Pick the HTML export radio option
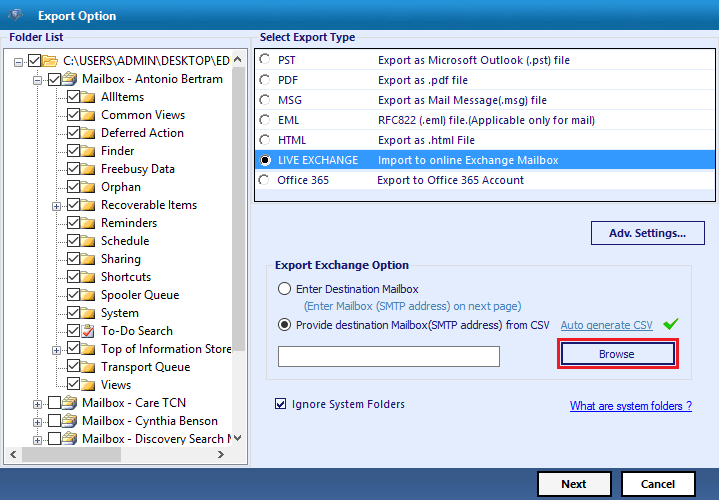This screenshot has height=500, width=719. (265, 140)
